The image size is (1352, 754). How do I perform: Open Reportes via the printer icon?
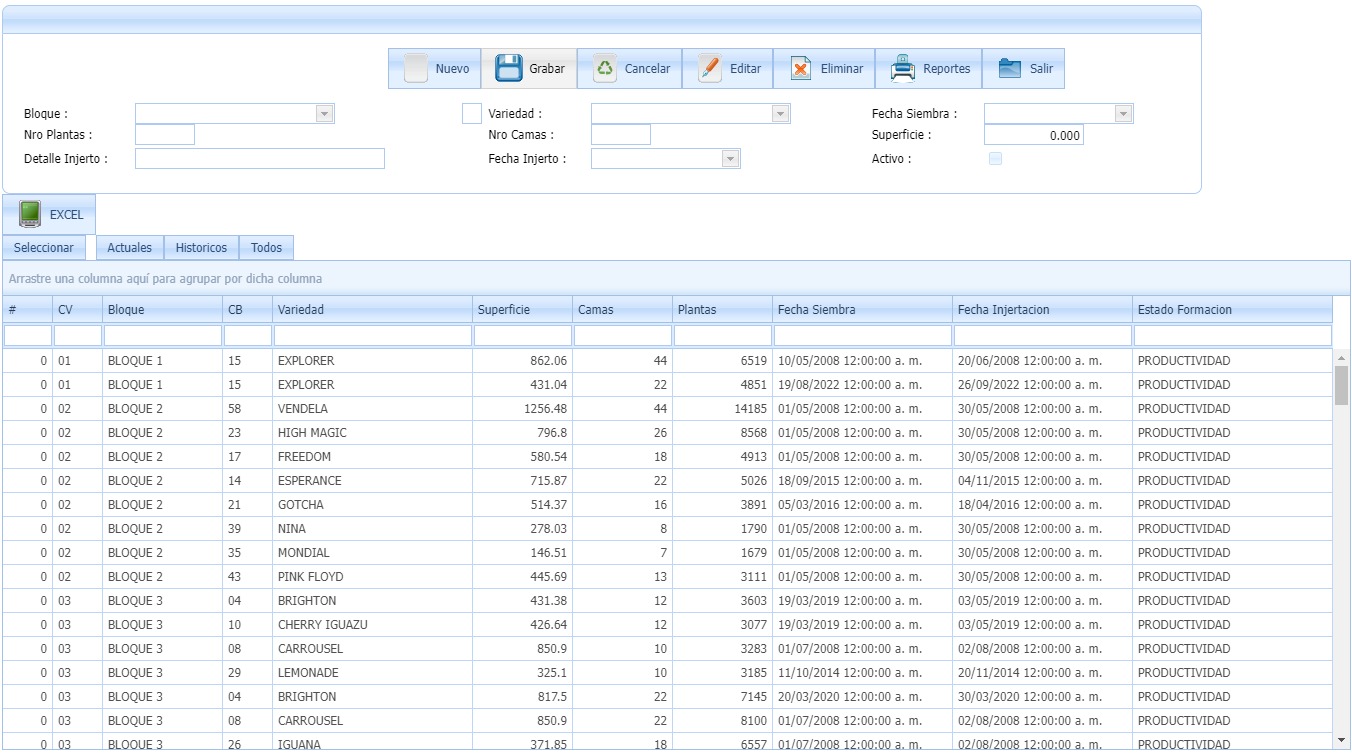tap(903, 69)
